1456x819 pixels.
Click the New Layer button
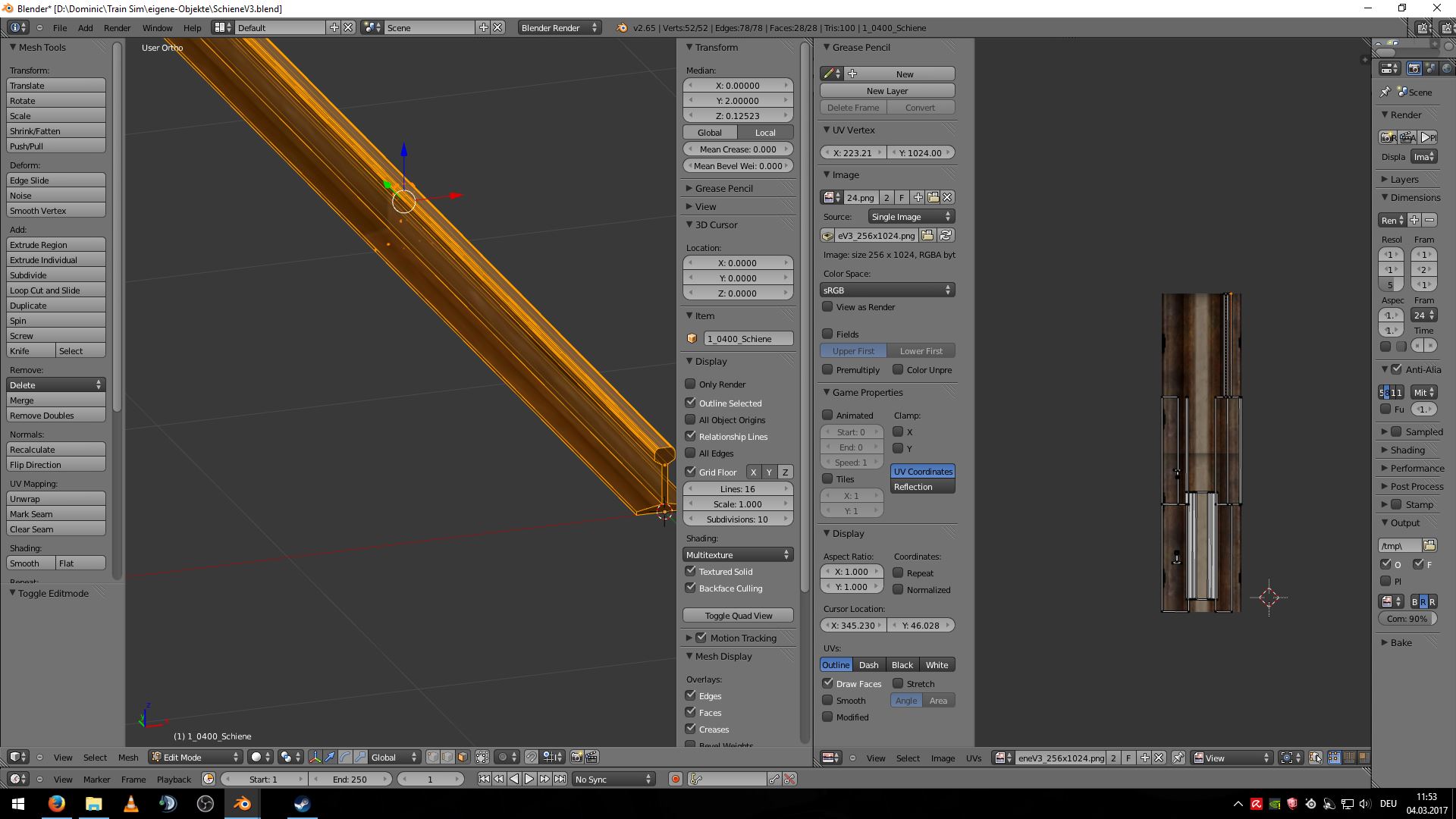pos(886,90)
